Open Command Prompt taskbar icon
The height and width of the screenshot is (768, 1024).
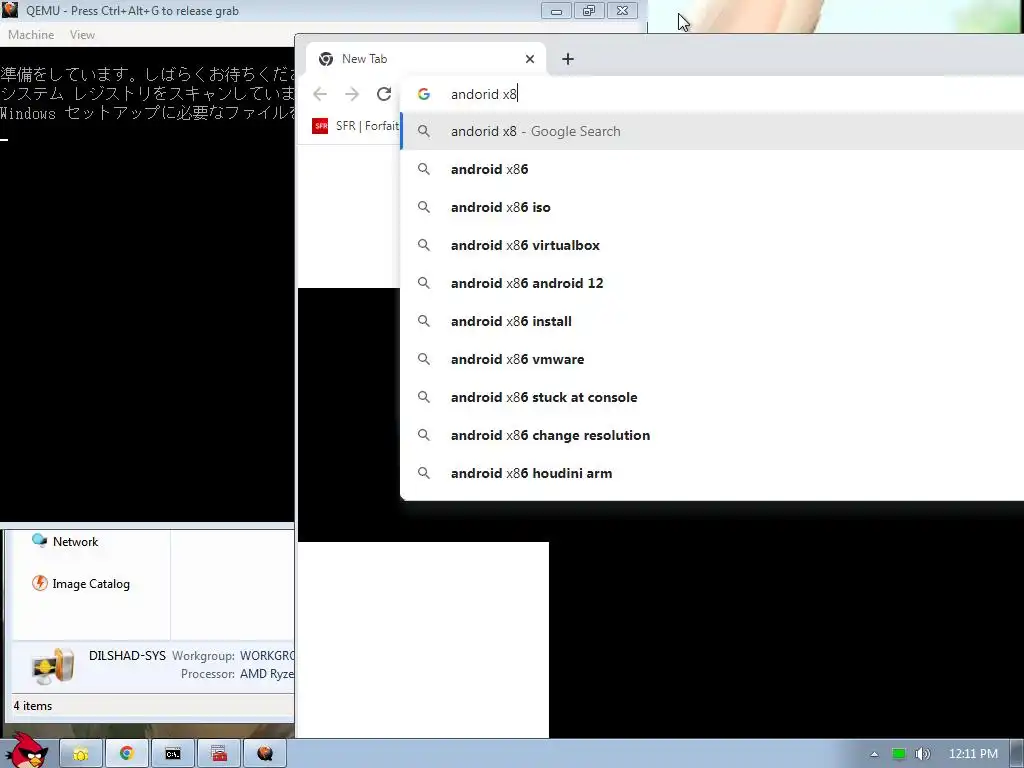172,754
